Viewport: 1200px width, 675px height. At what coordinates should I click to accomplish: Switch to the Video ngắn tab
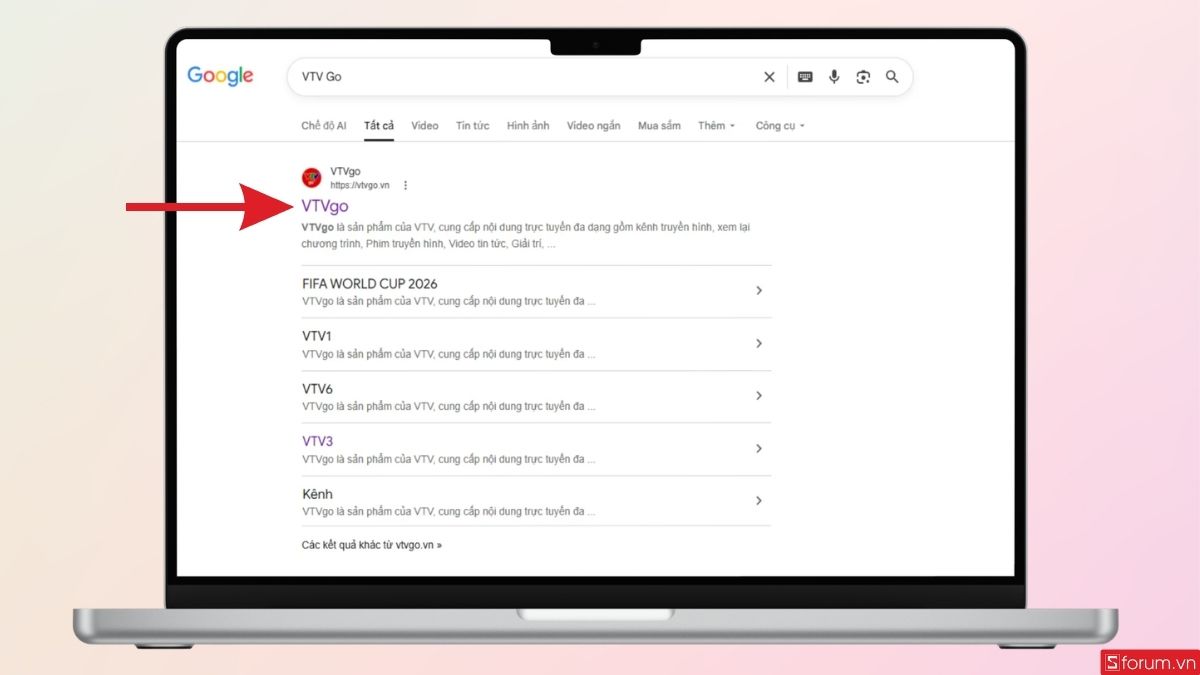pos(594,126)
